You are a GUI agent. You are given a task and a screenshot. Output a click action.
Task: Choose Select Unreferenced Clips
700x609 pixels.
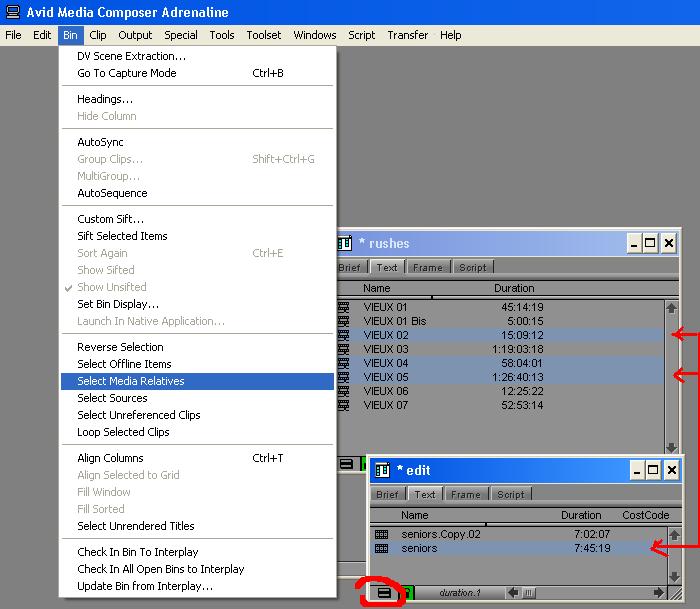click(197, 415)
